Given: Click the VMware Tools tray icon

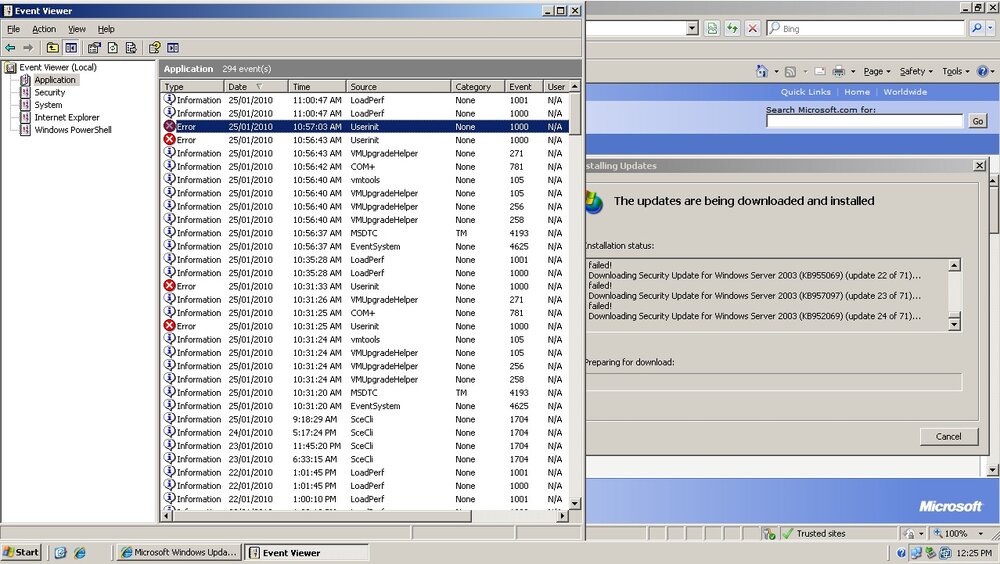Looking at the screenshot, I should (945, 553).
